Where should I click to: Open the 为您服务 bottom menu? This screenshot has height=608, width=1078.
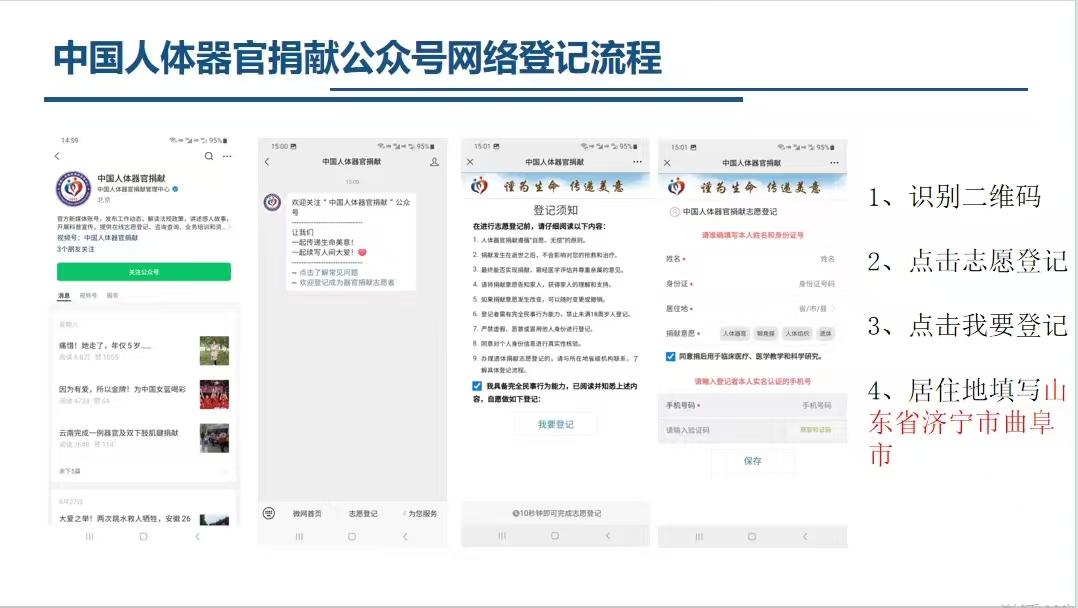coord(421,513)
